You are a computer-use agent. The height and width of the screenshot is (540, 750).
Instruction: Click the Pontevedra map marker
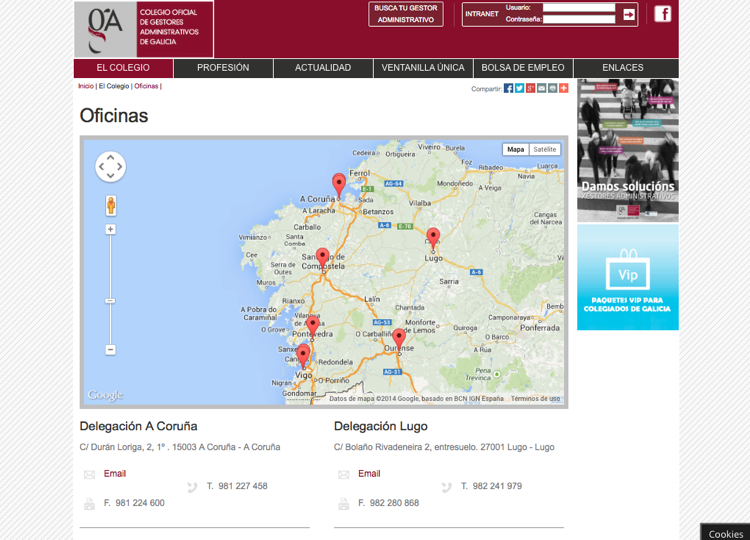tap(313, 327)
